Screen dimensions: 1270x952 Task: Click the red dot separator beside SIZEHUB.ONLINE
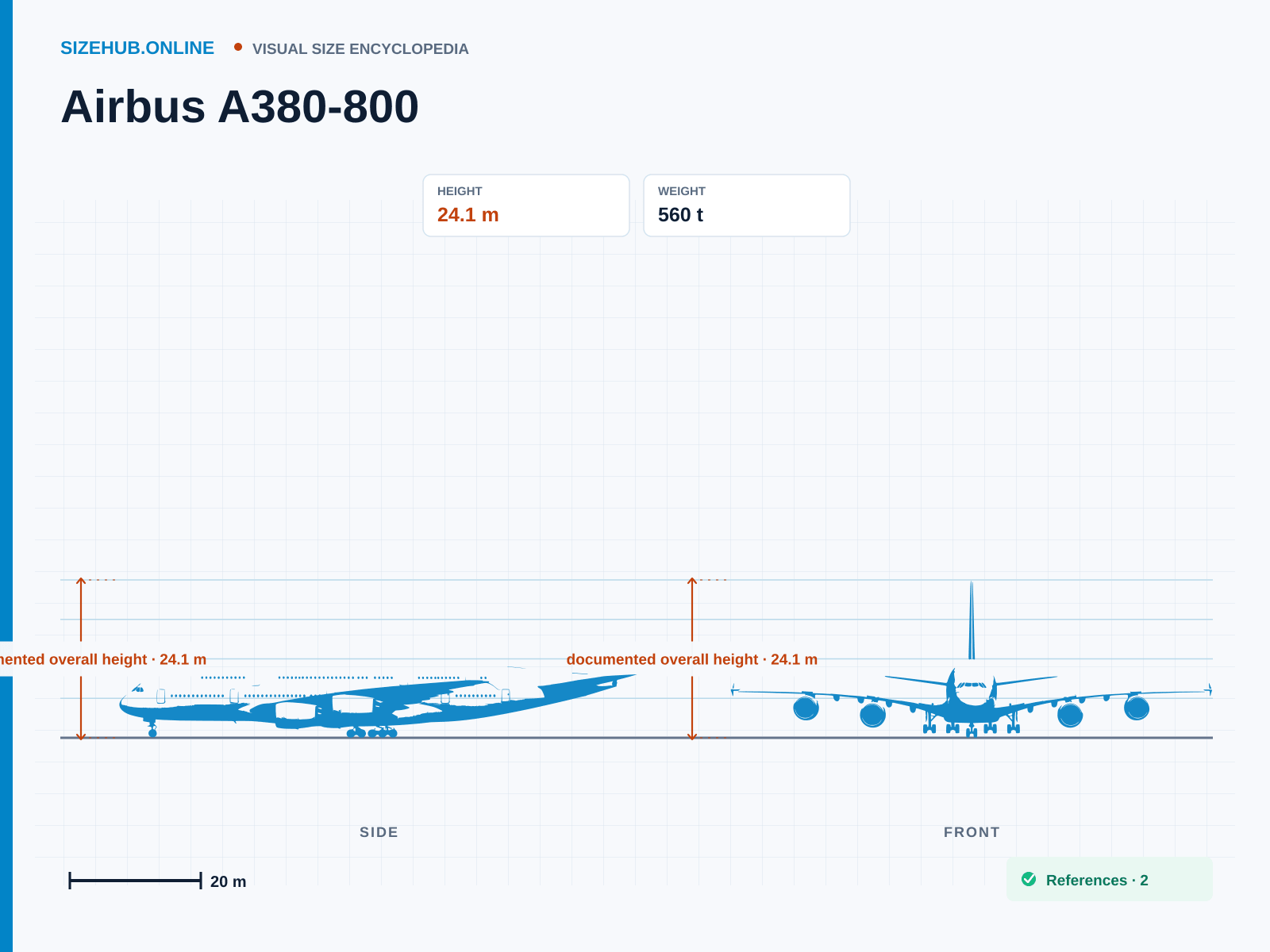(x=238, y=48)
